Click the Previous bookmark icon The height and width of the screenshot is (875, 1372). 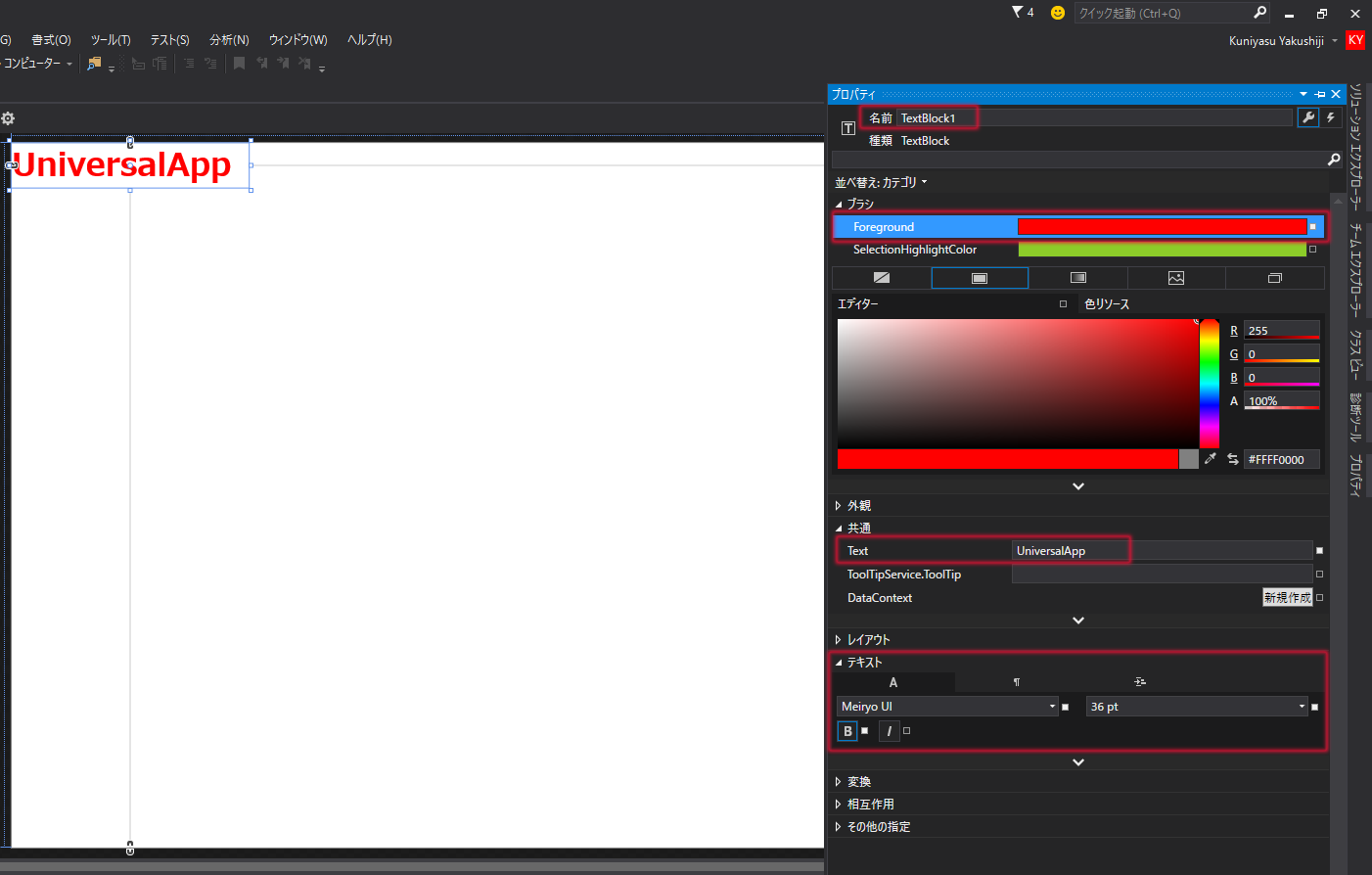[x=262, y=64]
